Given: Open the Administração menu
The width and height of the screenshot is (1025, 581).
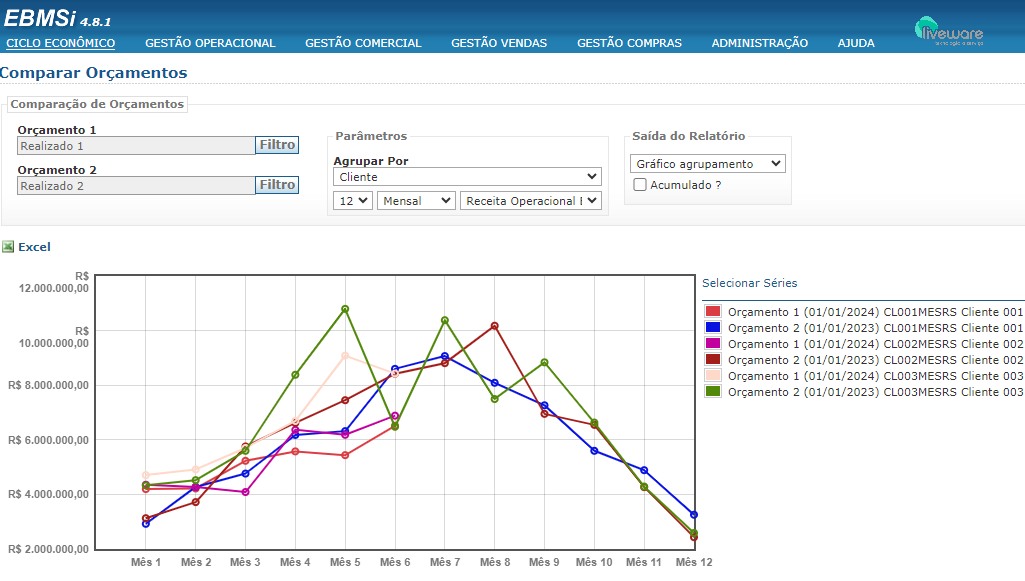Looking at the screenshot, I should (x=760, y=43).
